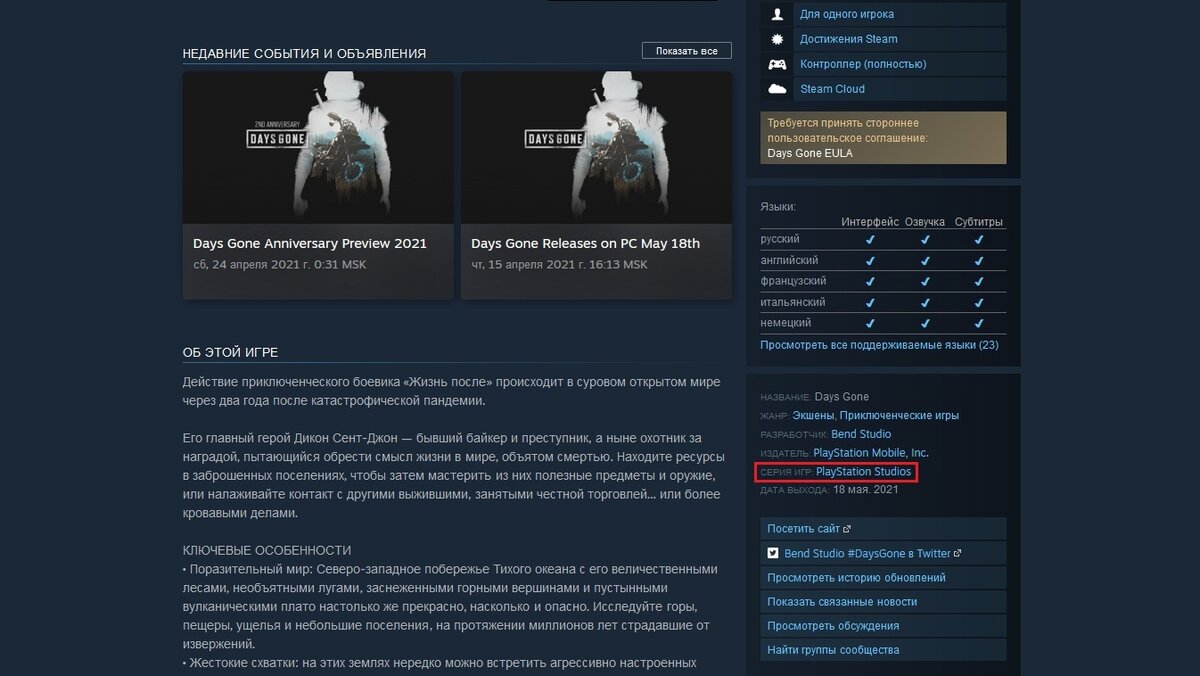Open Days Gone Releases on PC thumbnail
Viewport: 1200px width, 676px height.
click(x=596, y=147)
